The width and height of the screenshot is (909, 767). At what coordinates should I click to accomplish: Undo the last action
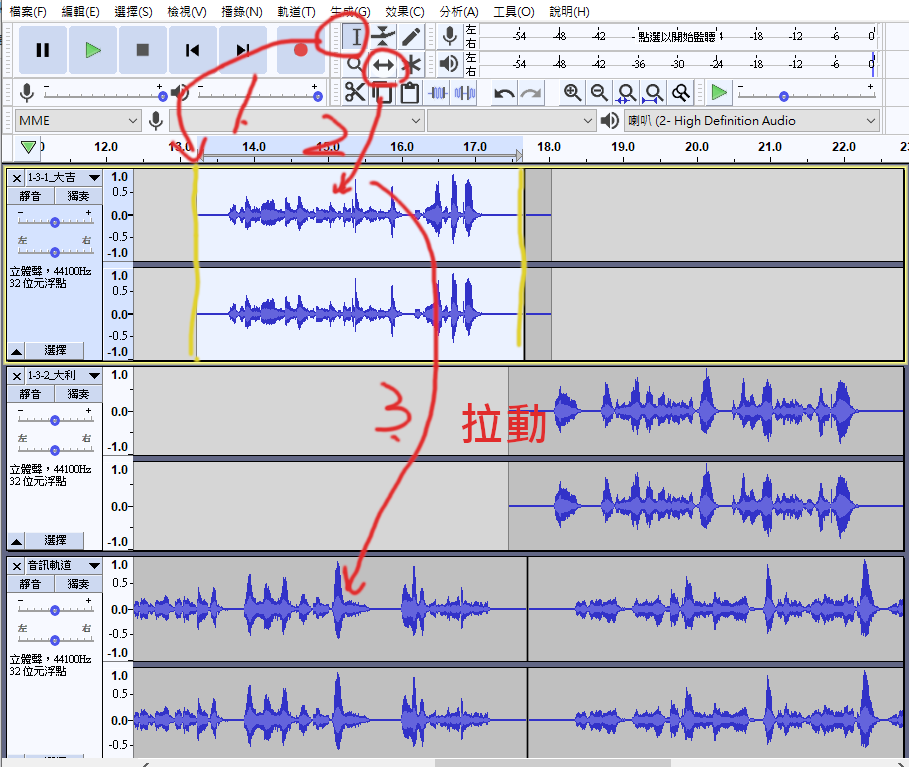coord(504,92)
